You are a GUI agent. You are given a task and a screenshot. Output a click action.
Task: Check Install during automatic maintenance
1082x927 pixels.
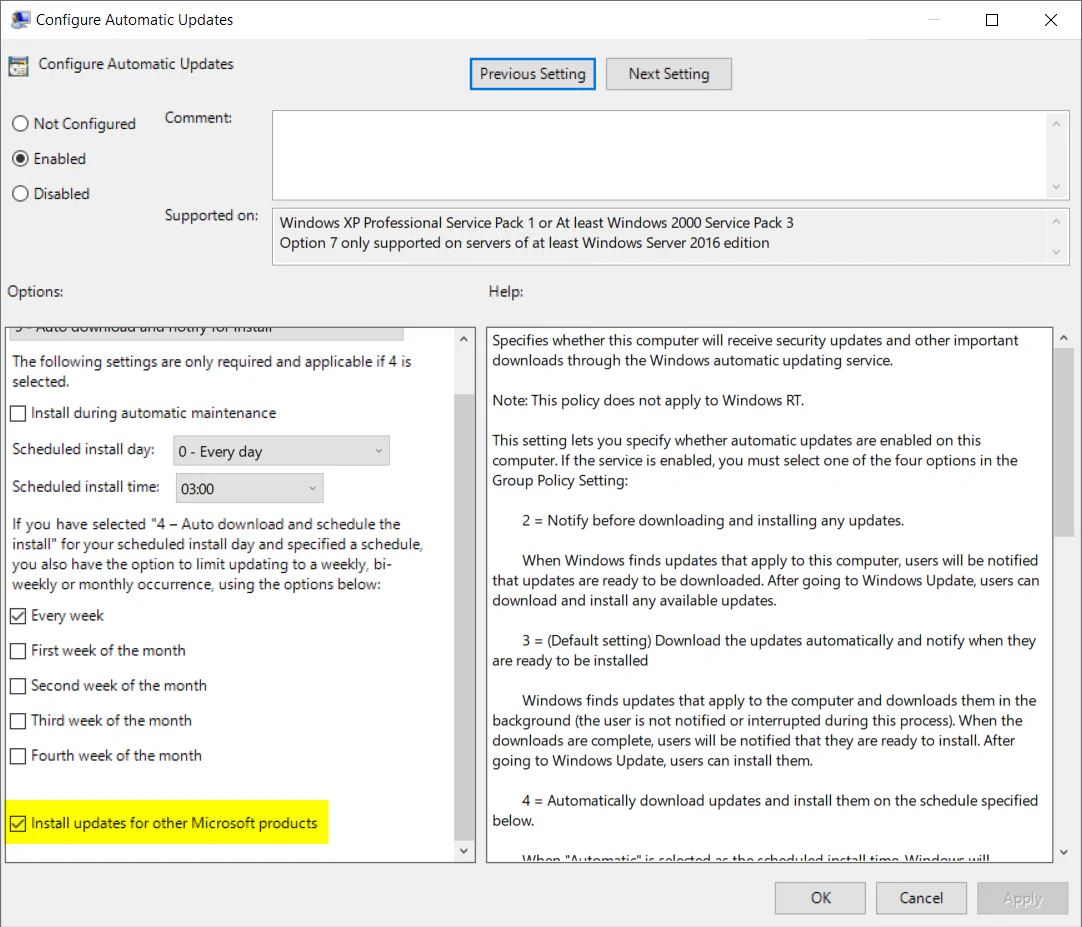tap(19, 413)
